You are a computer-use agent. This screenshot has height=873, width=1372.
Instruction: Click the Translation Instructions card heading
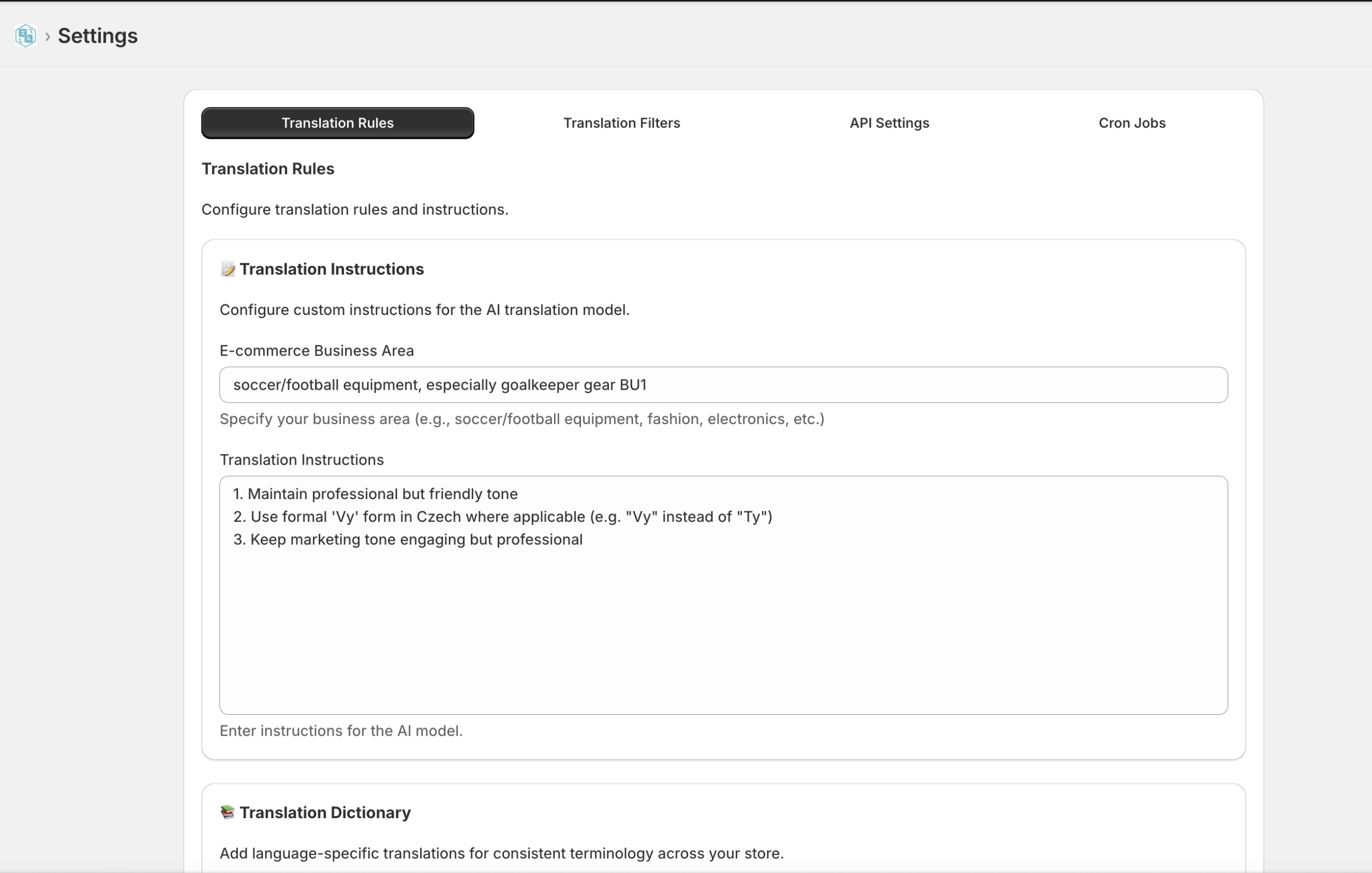pos(331,270)
